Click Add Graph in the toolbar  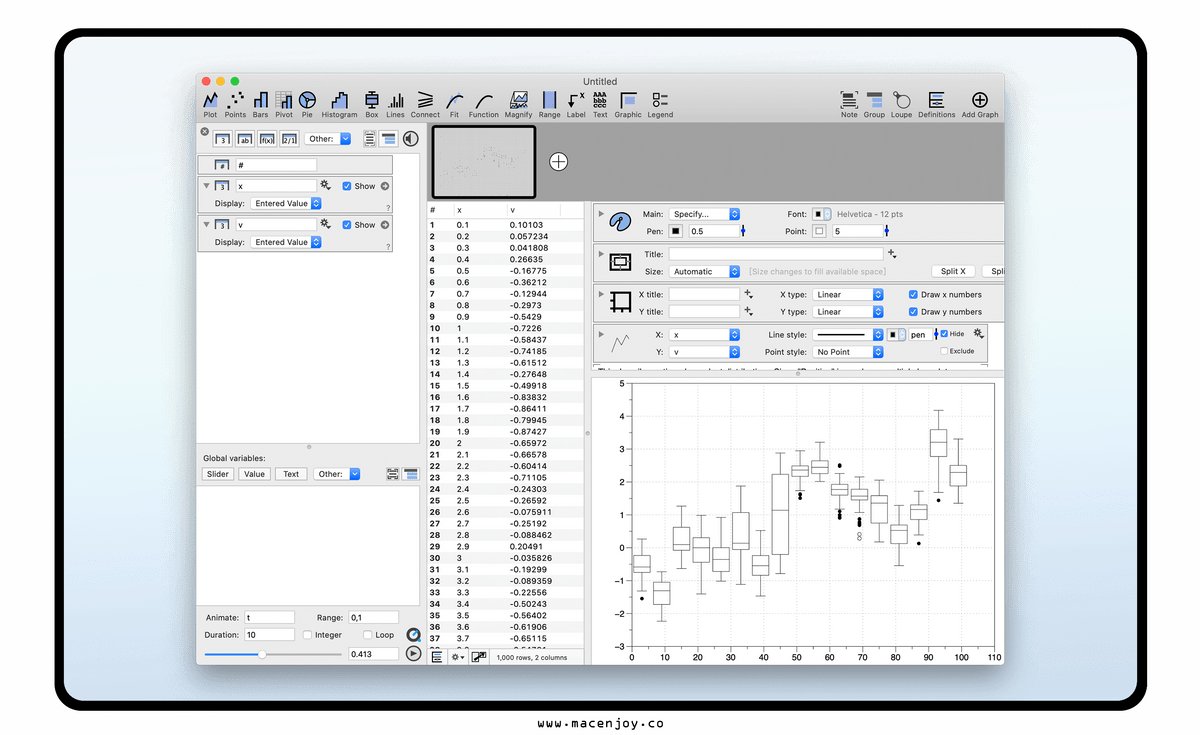tap(980, 103)
